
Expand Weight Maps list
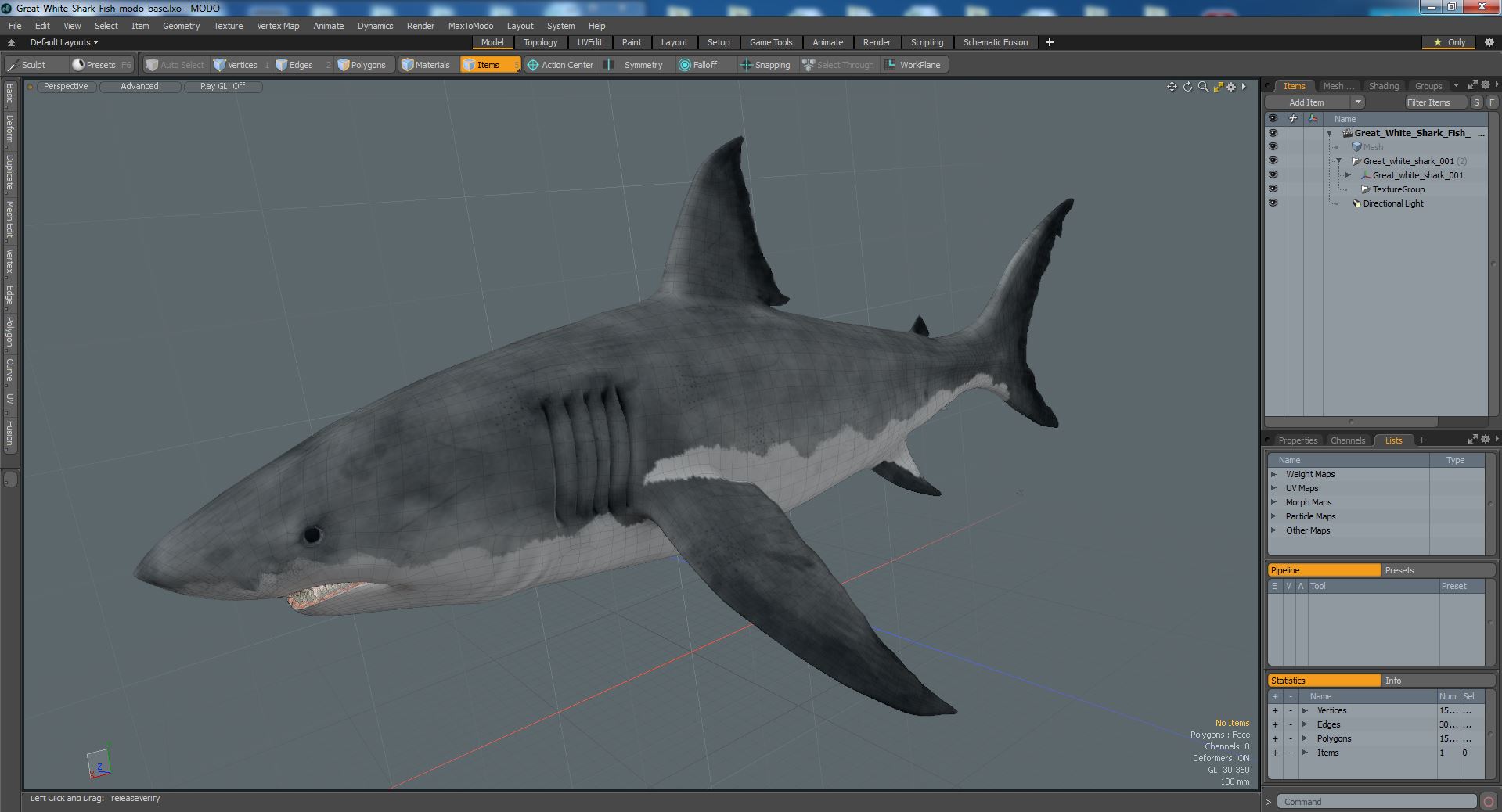1273,474
